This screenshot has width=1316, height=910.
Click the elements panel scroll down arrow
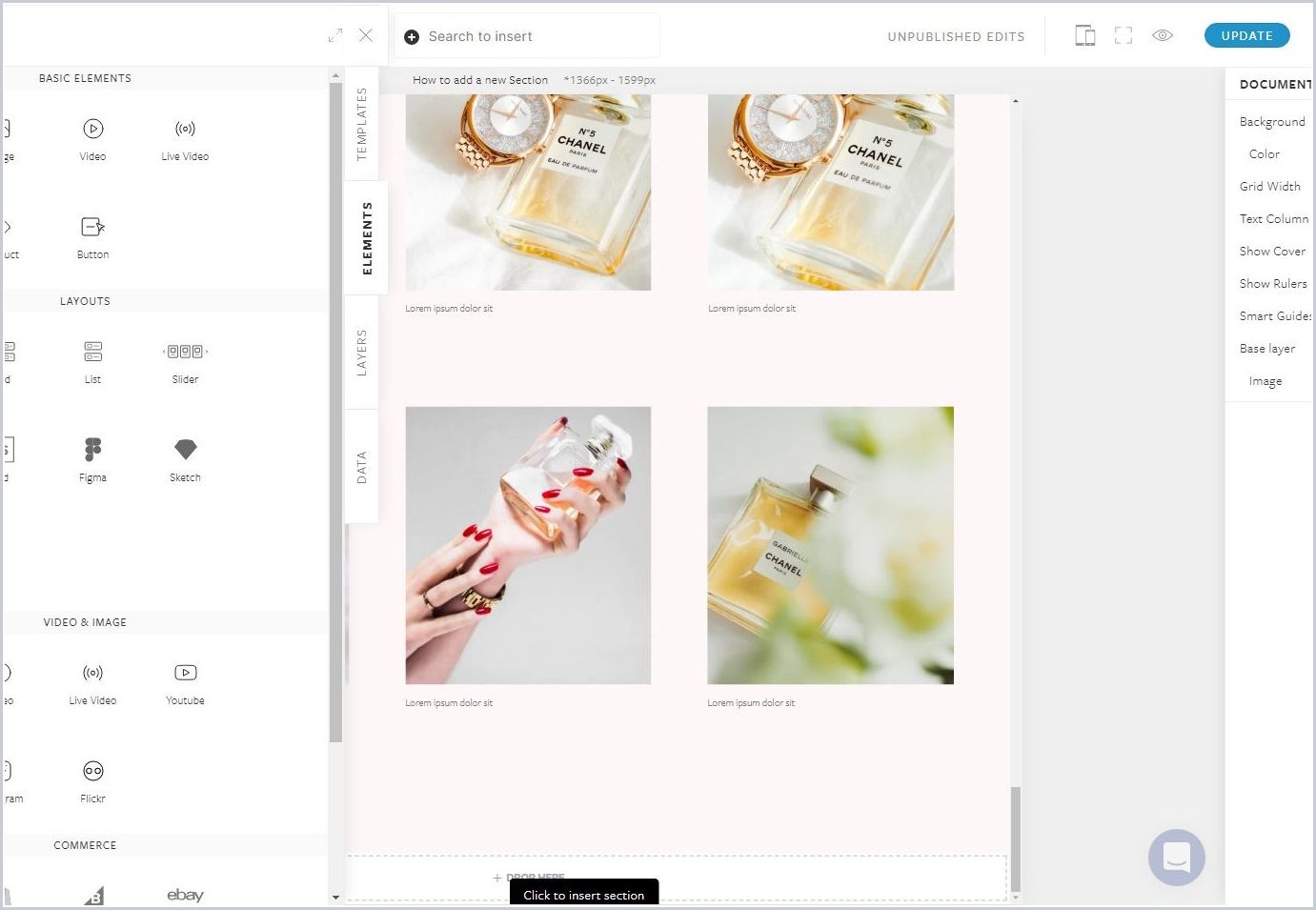(x=335, y=897)
